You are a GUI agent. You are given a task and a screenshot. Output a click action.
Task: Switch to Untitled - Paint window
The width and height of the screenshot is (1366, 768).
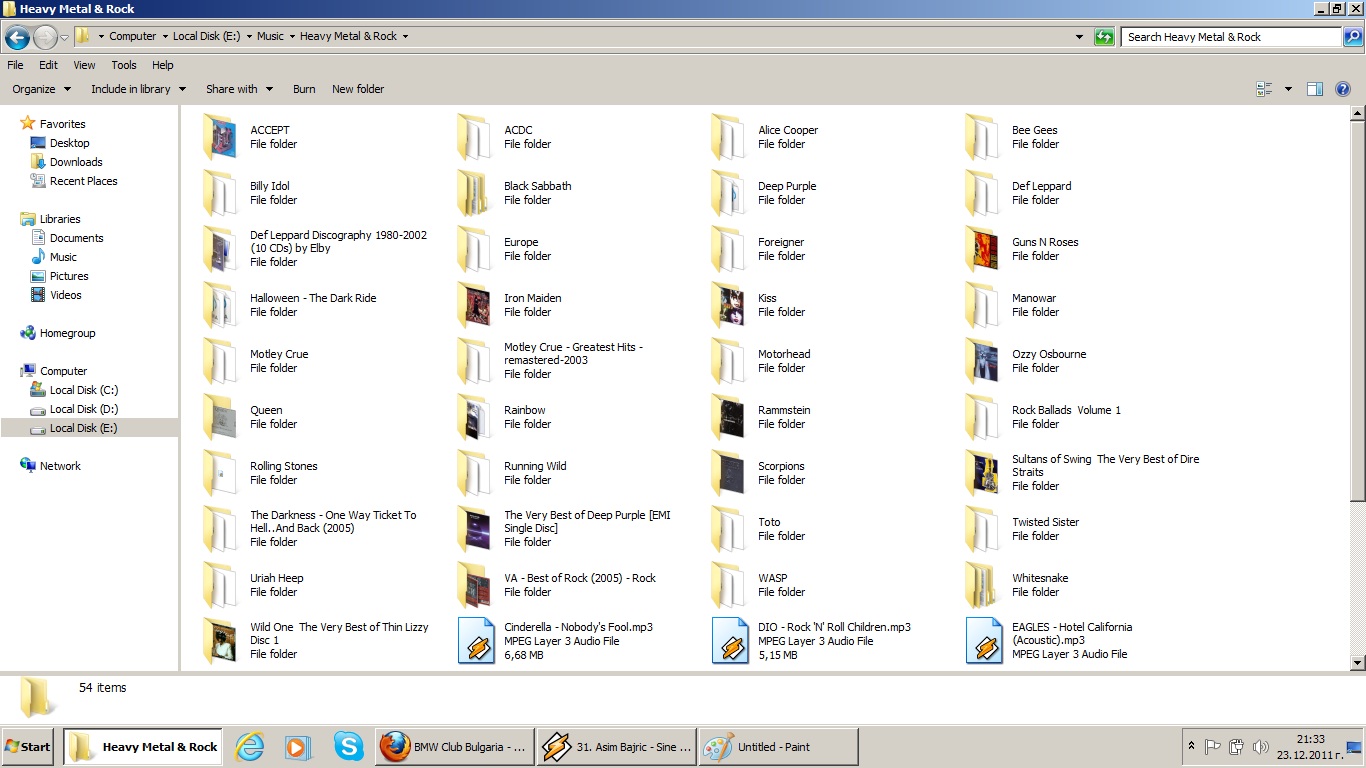(x=778, y=747)
